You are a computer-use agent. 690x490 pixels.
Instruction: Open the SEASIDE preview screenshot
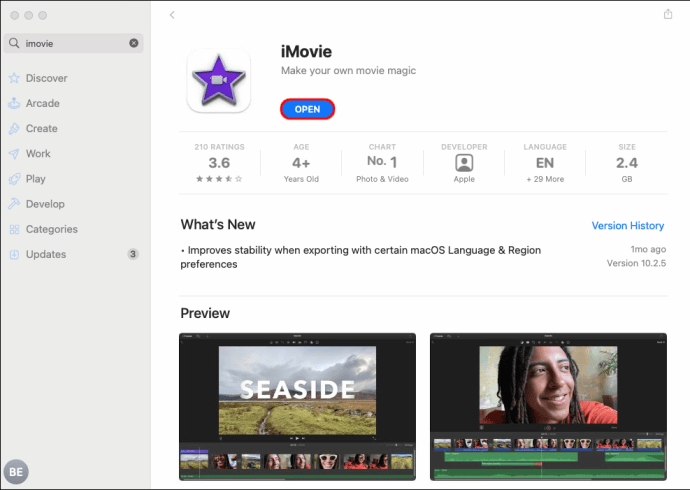[x=297, y=406]
